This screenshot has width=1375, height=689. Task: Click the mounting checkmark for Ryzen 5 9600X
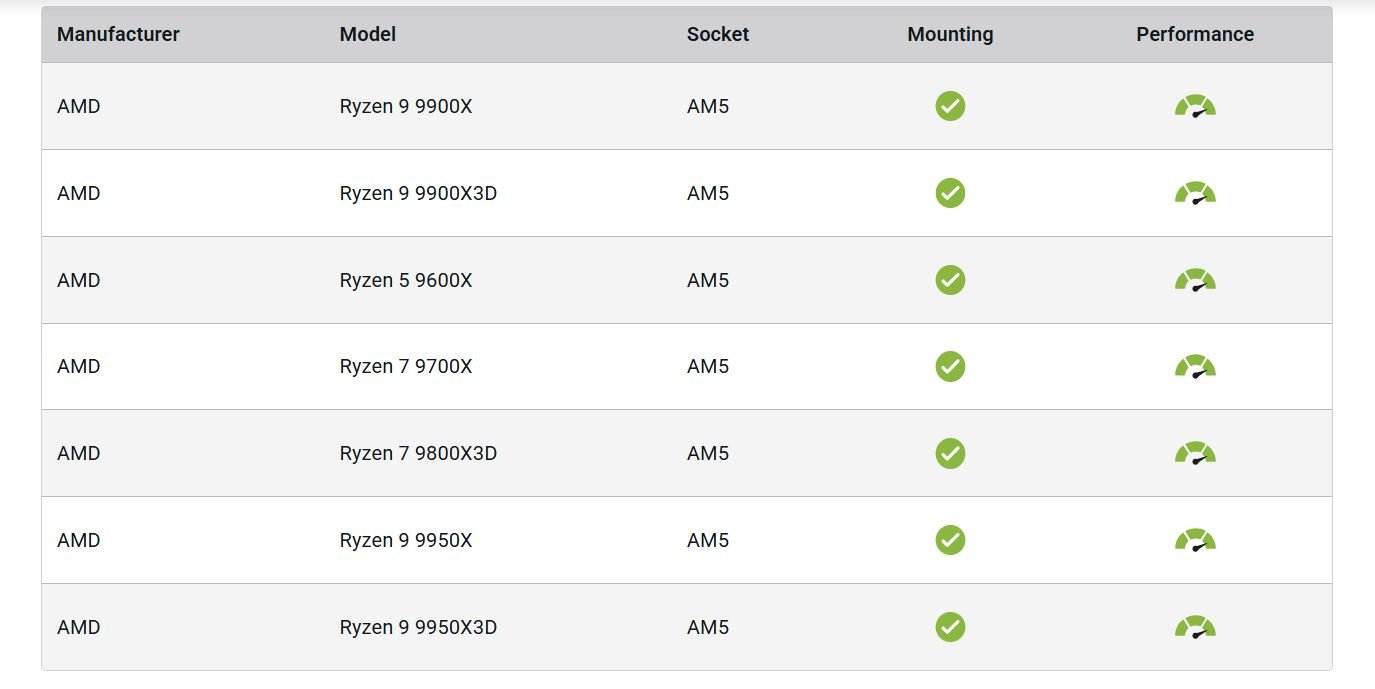pyautogui.click(x=950, y=280)
